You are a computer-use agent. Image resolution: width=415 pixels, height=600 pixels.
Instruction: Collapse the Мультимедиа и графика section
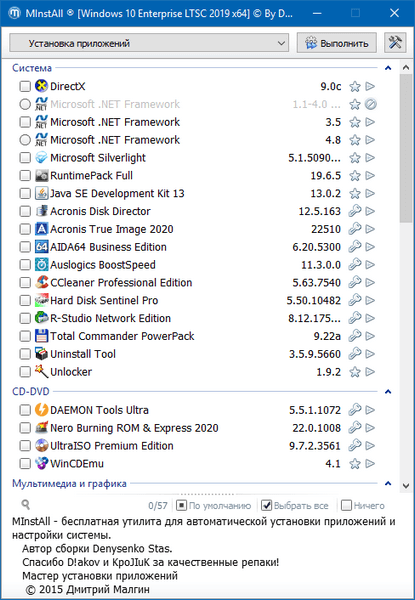388,484
